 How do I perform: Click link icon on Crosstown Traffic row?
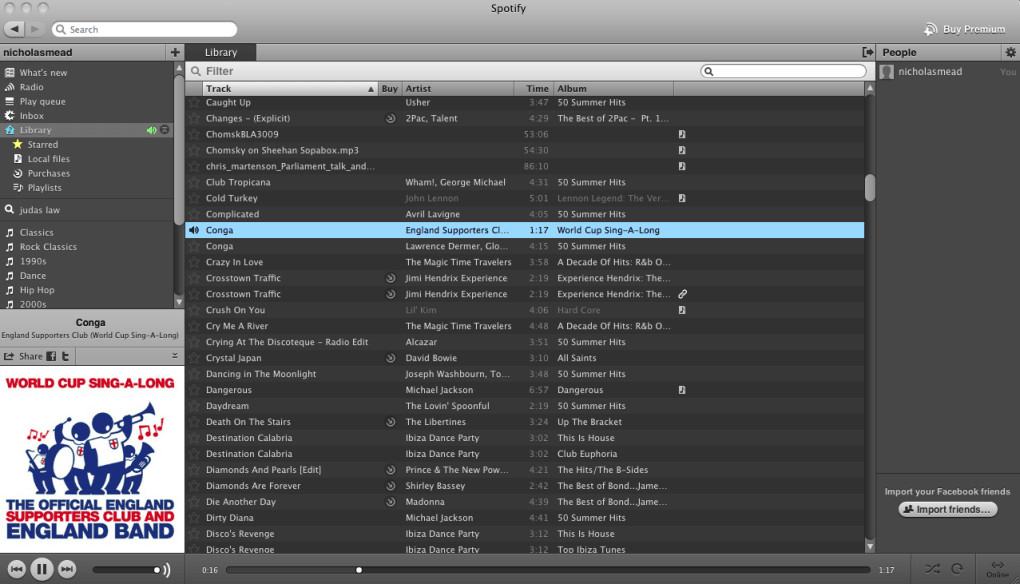click(x=682, y=294)
